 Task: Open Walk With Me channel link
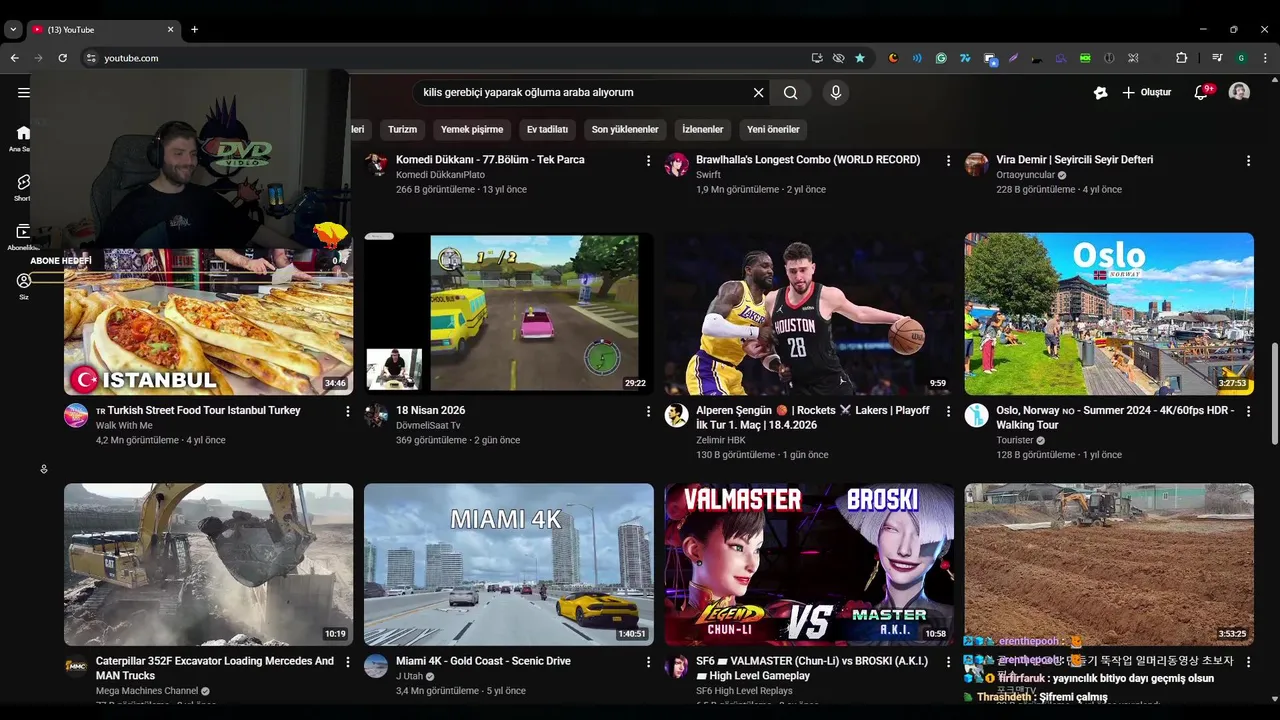tap(124, 426)
